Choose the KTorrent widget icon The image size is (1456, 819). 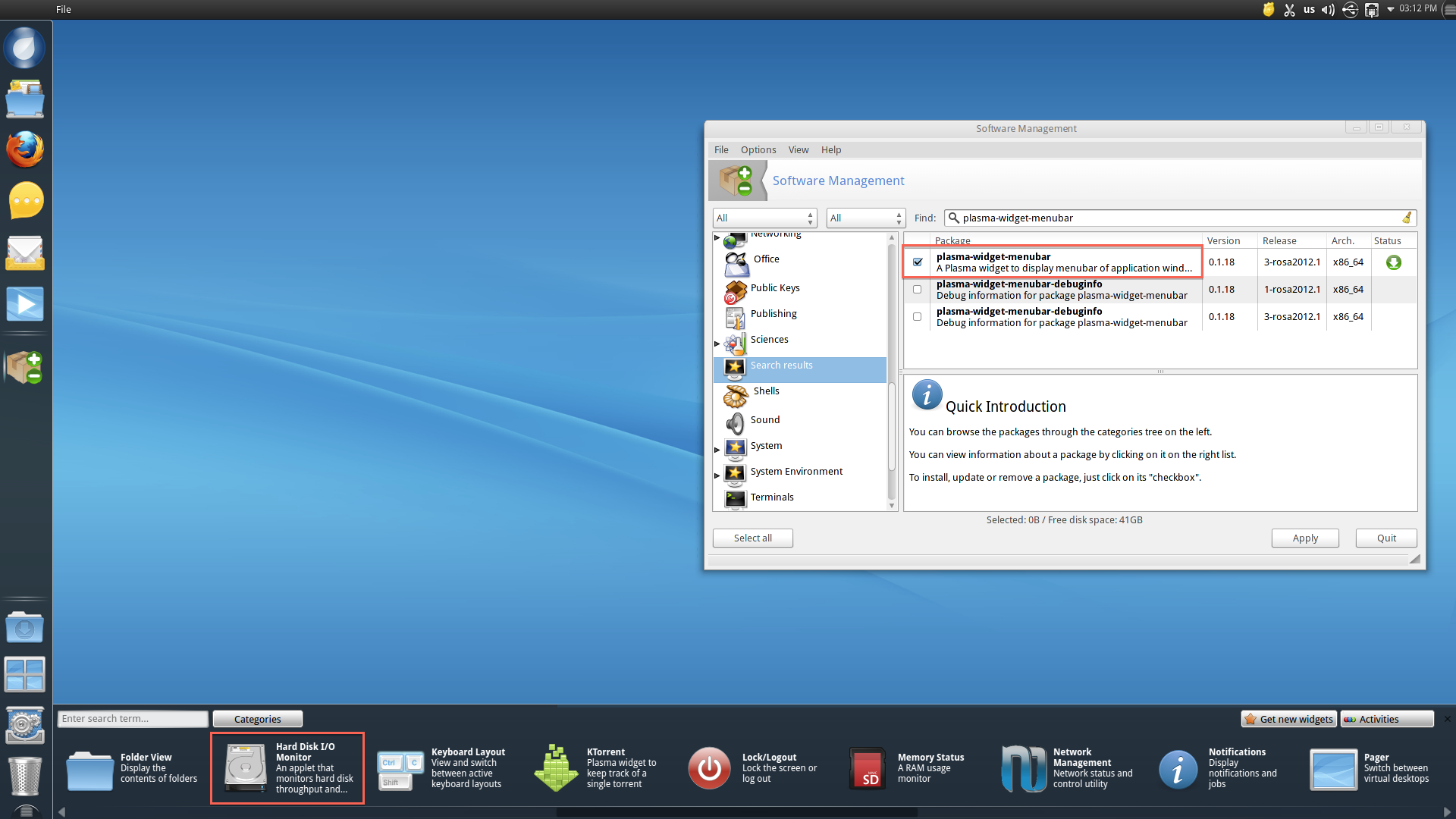(x=556, y=767)
